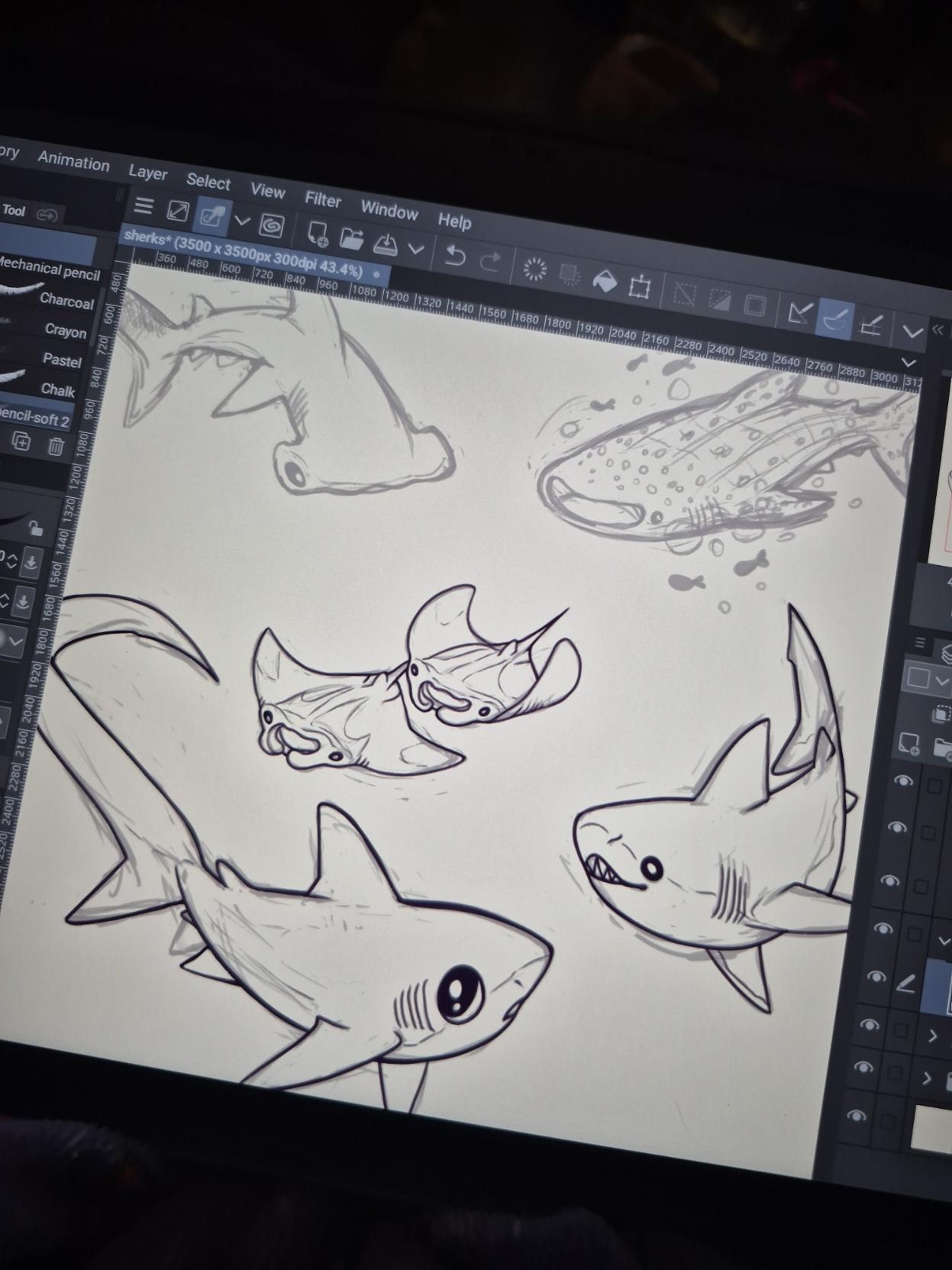The image size is (952, 1270).
Task: Toggle the highlighted Snap to Special Ruler
Action: [x=834, y=318]
